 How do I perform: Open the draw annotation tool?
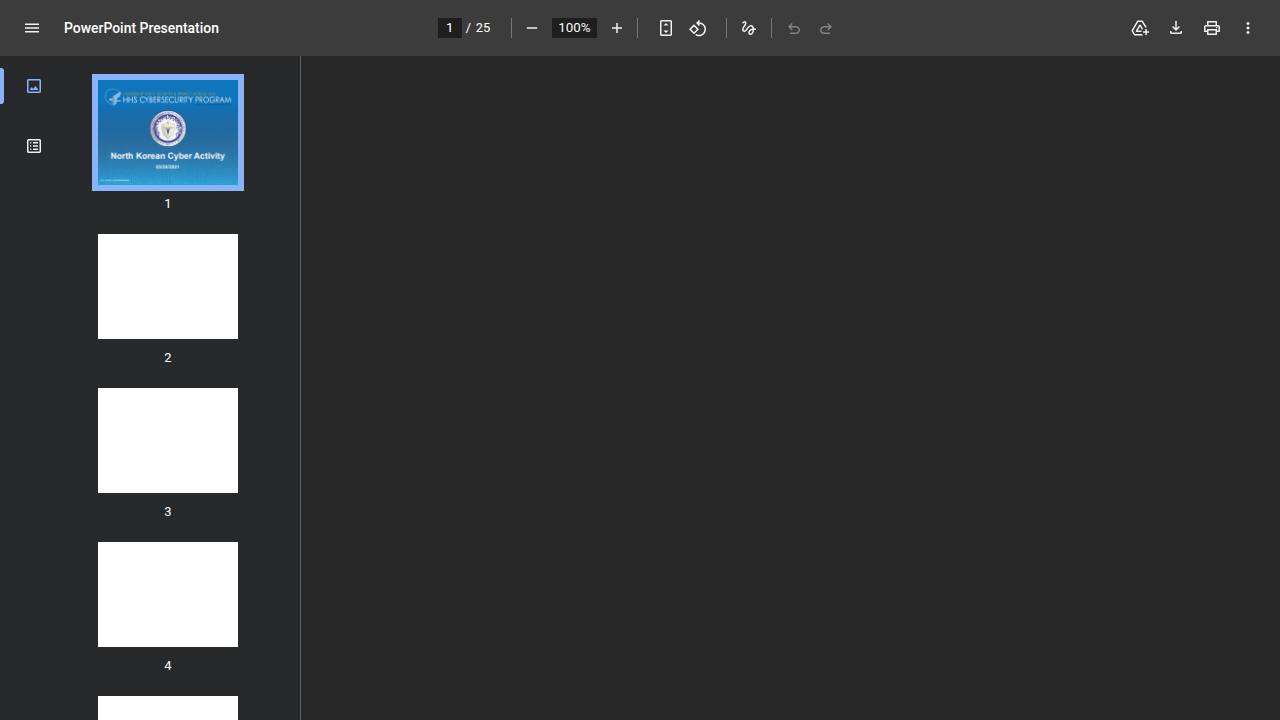tap(748, 28)
